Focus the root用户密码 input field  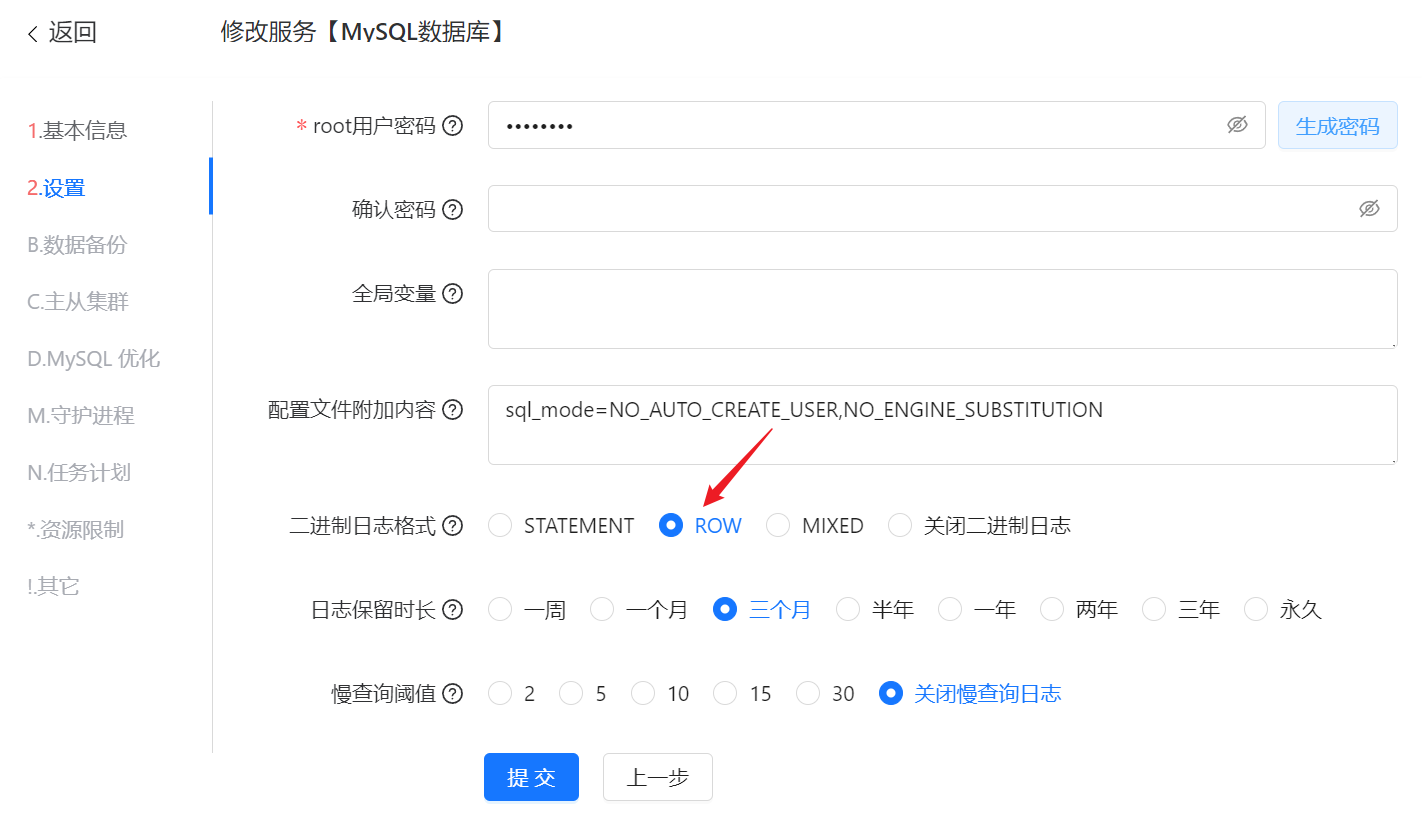coord(877,125)
